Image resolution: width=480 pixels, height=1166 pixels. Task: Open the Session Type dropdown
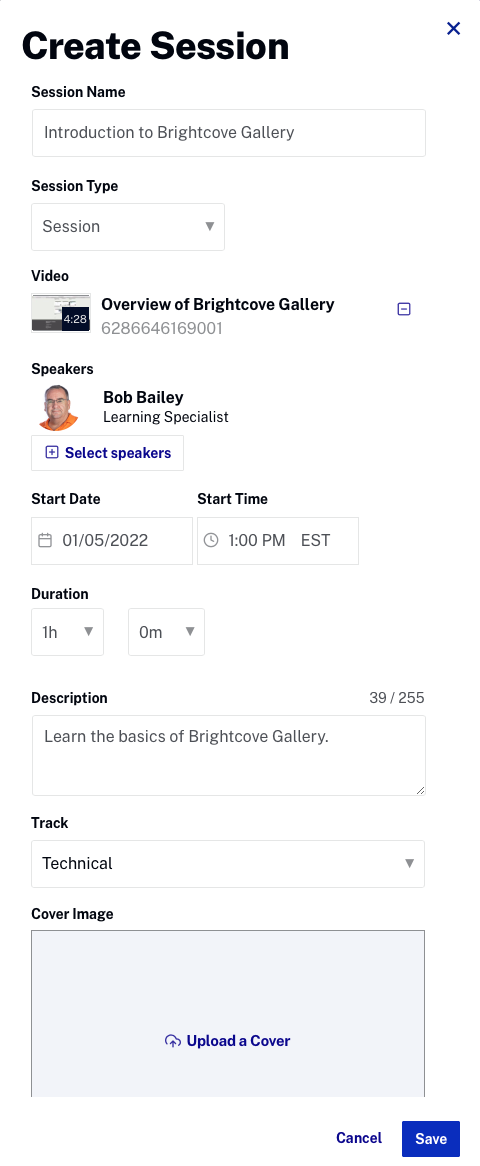click(128, 227)
